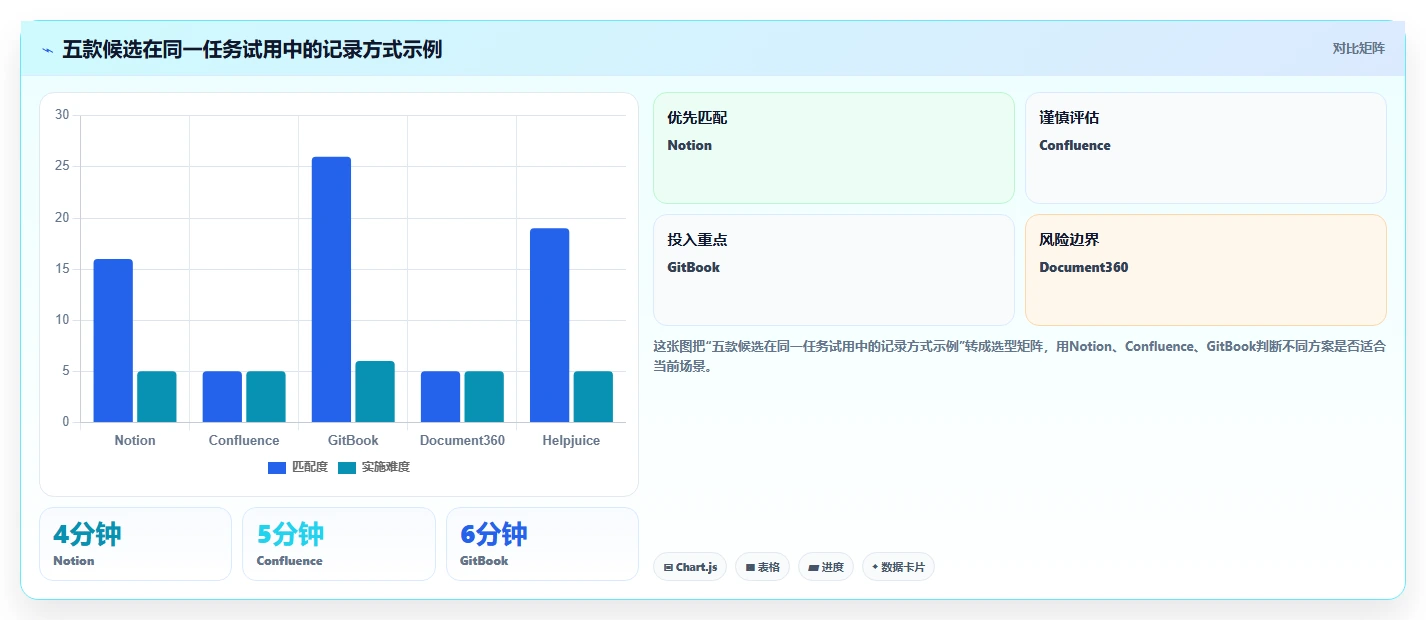Toggle the 匹配度 legend item
The image size is (1426, 620).
click(298, 467)
